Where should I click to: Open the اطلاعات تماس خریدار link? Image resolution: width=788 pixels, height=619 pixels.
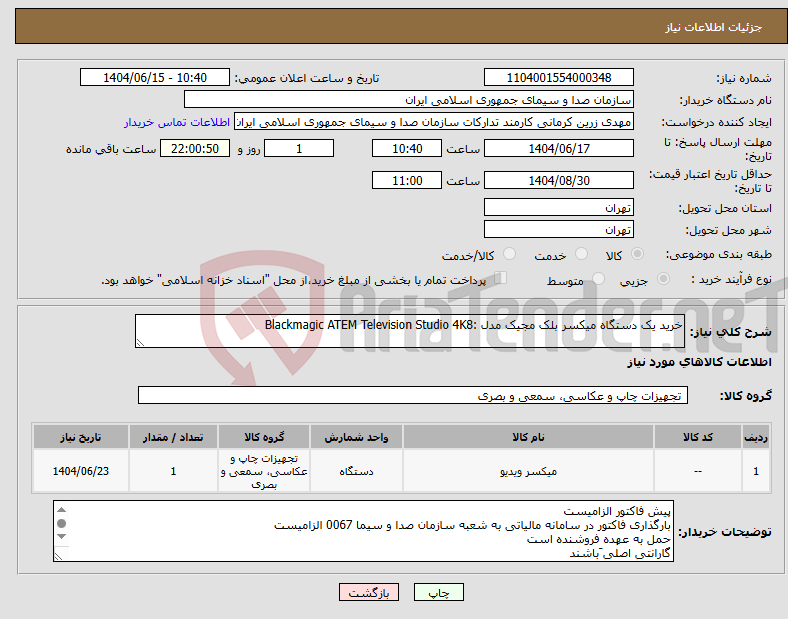click(177, 122)
